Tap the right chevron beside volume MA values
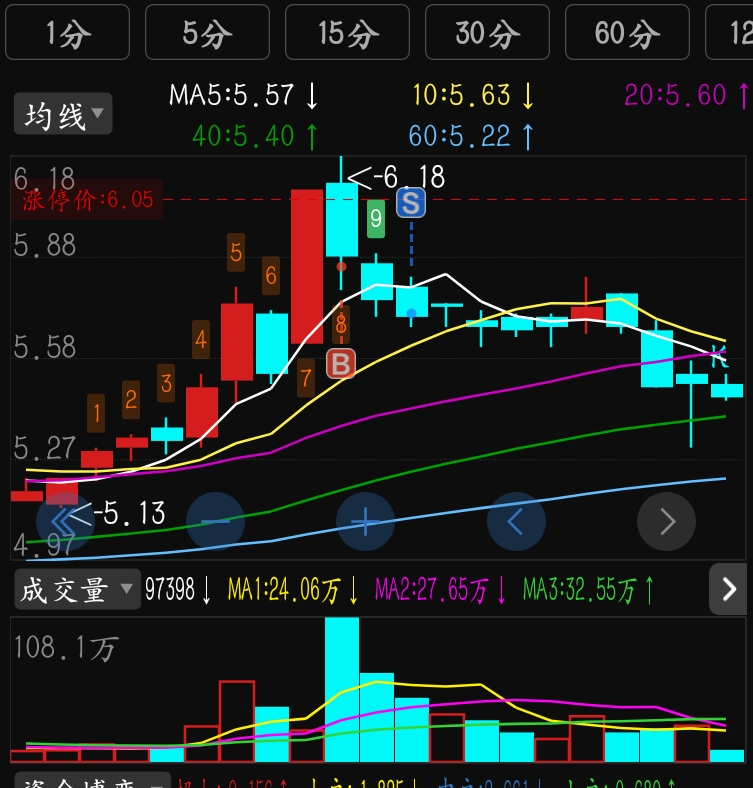The height and width of the screenshot is (788, 753). pyautogui.click(x=728, y=589)
